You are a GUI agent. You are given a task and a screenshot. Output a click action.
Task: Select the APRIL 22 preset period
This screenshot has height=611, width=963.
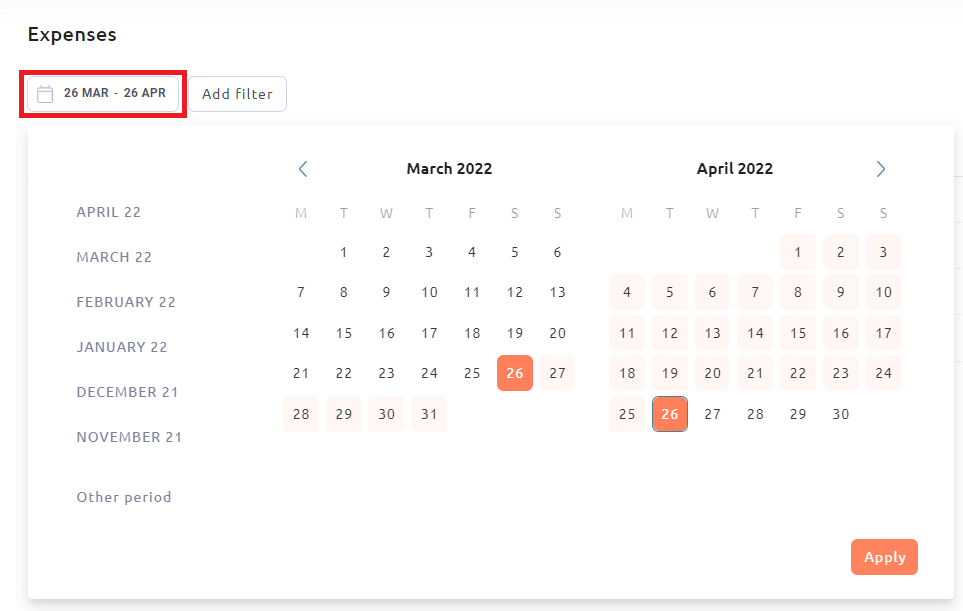click(109, 212)
